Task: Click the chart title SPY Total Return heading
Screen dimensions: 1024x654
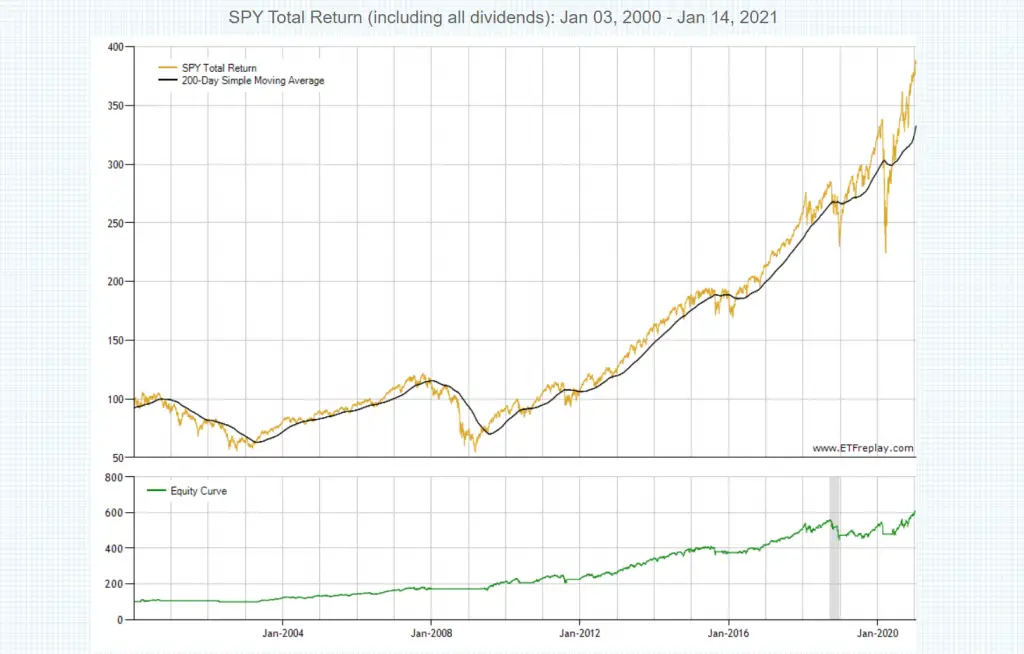Action: (x=503, y=17)
